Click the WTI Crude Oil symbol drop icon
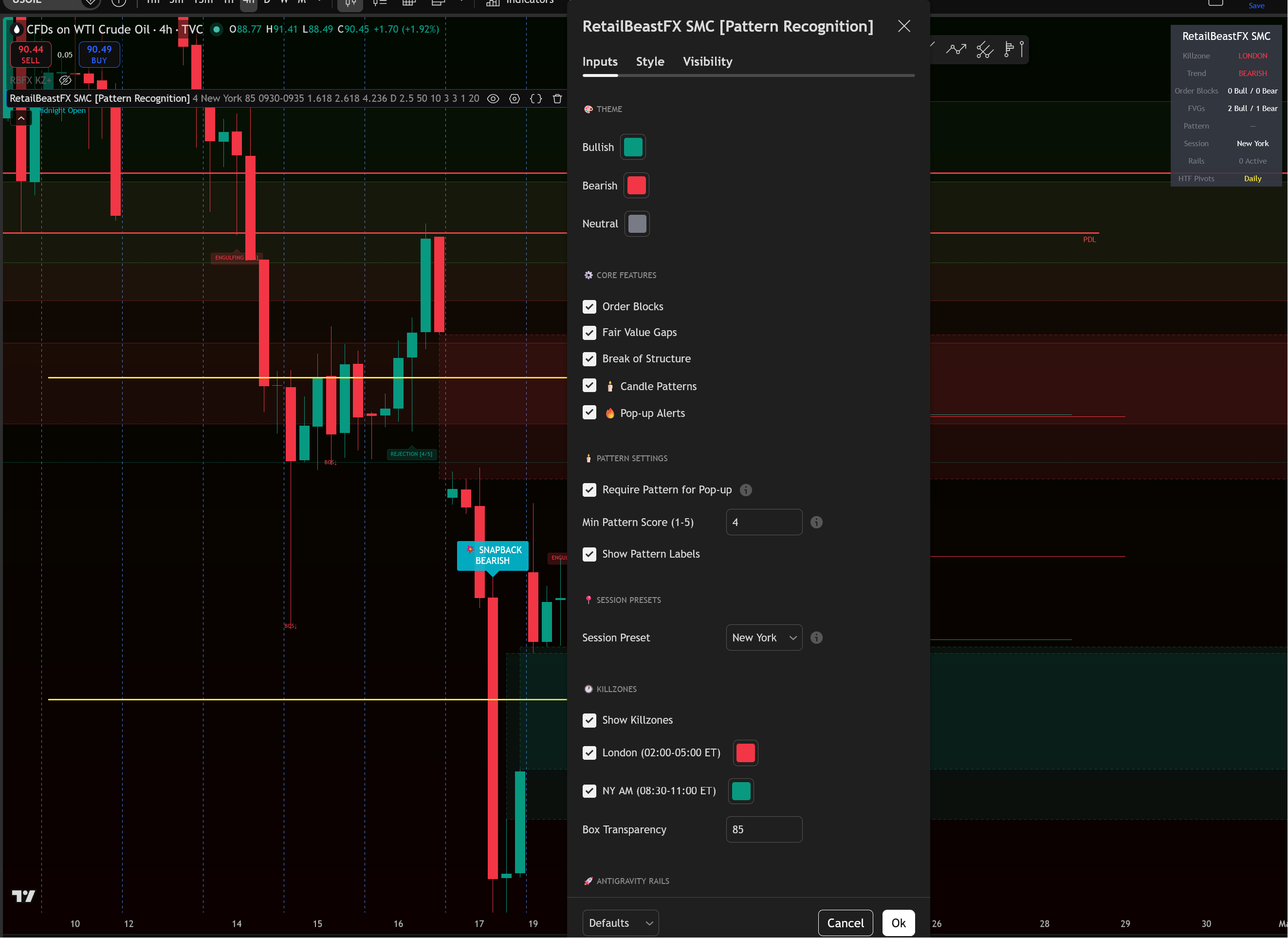Viewport: 1288px width, 938px height. [x=17, y=29]
